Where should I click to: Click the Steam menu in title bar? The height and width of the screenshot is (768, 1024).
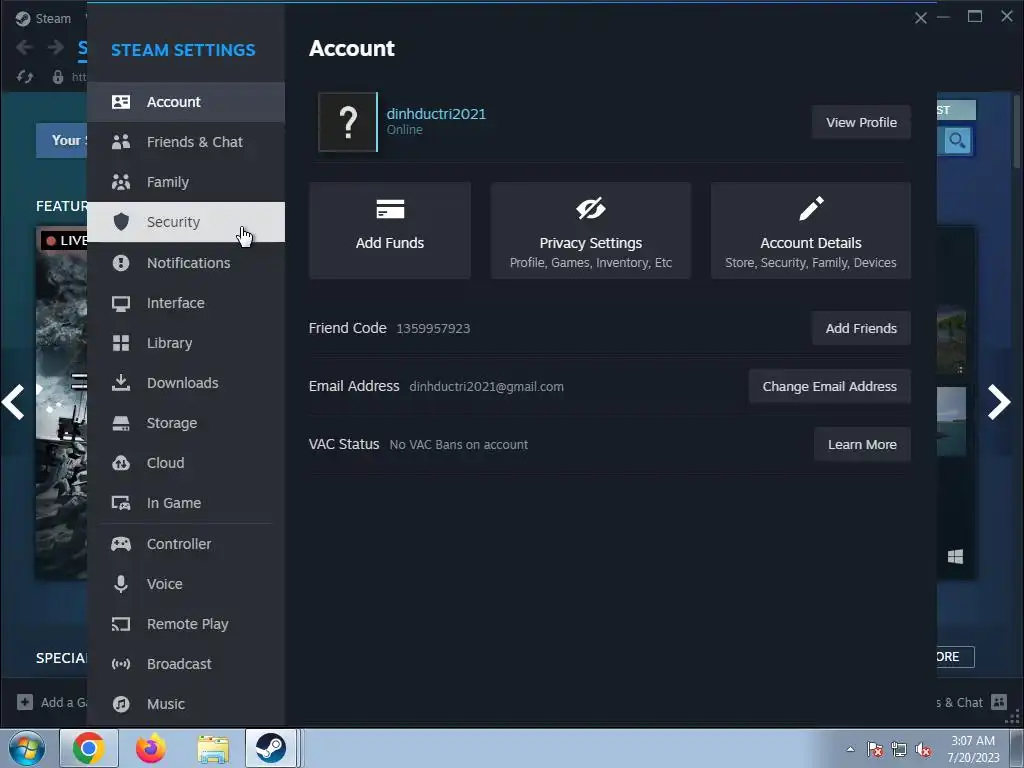44,18
